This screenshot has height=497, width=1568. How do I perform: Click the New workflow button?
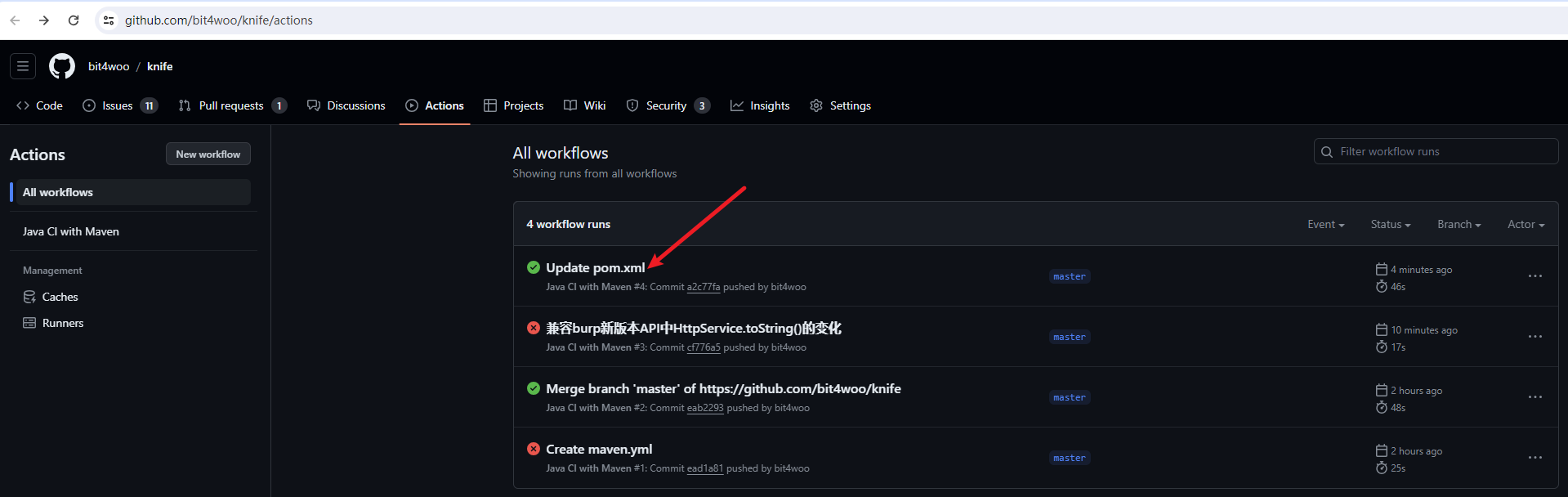208,154
